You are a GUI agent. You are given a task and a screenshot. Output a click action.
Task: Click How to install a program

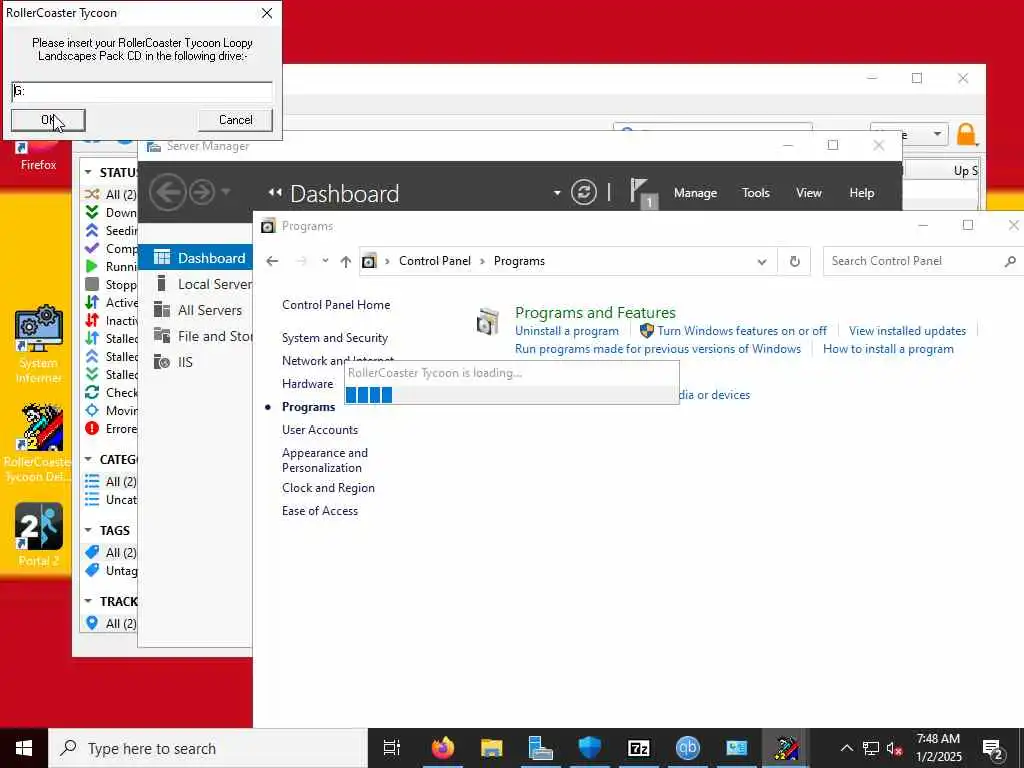[888, 349]
